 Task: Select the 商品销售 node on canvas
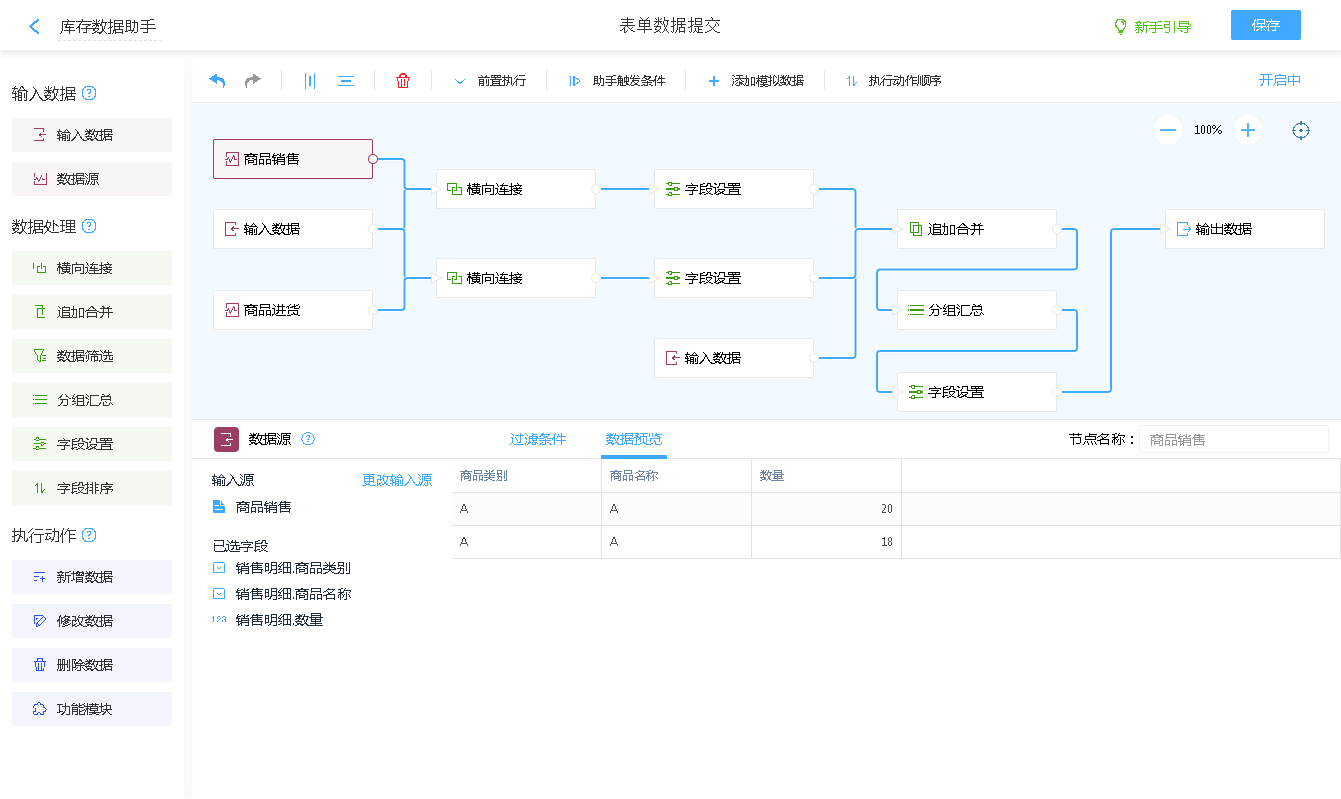tap(293, 159)
